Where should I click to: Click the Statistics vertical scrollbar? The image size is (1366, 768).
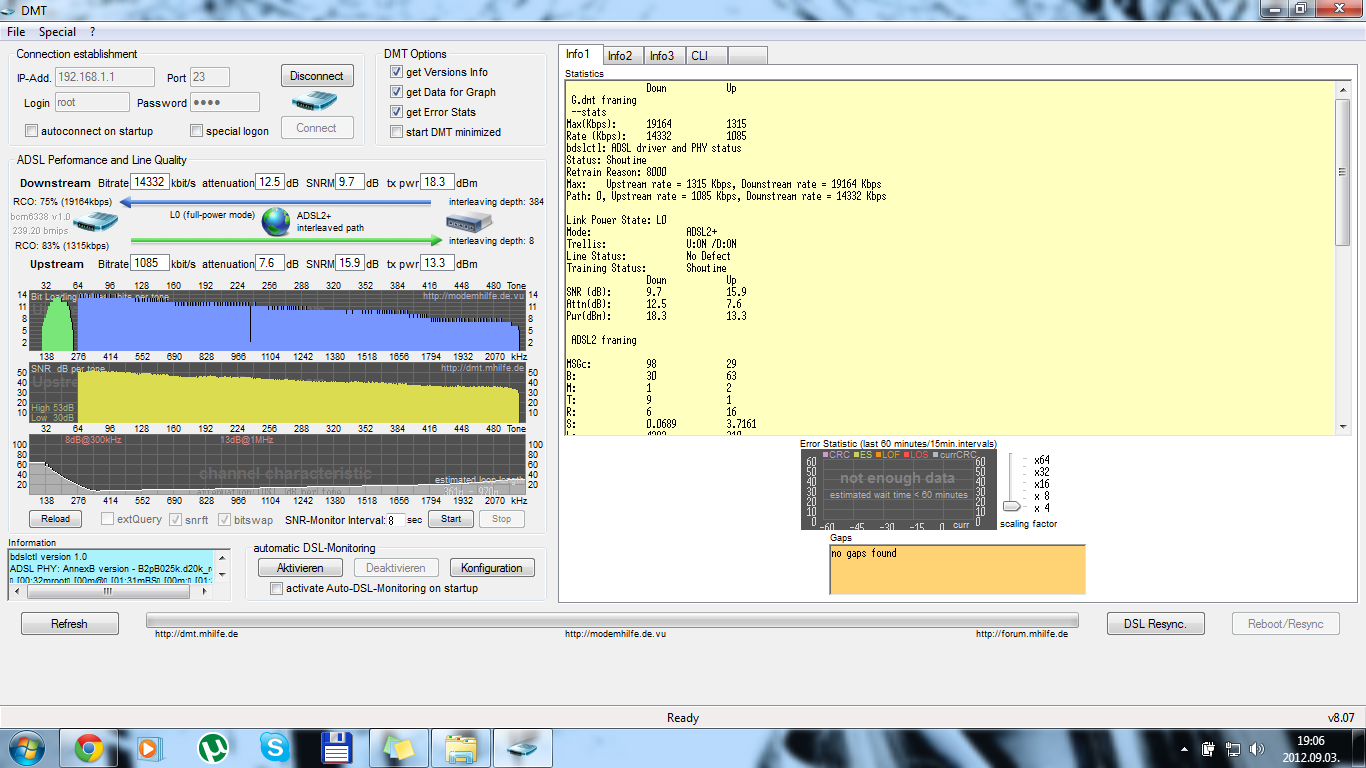[1343, 257]
